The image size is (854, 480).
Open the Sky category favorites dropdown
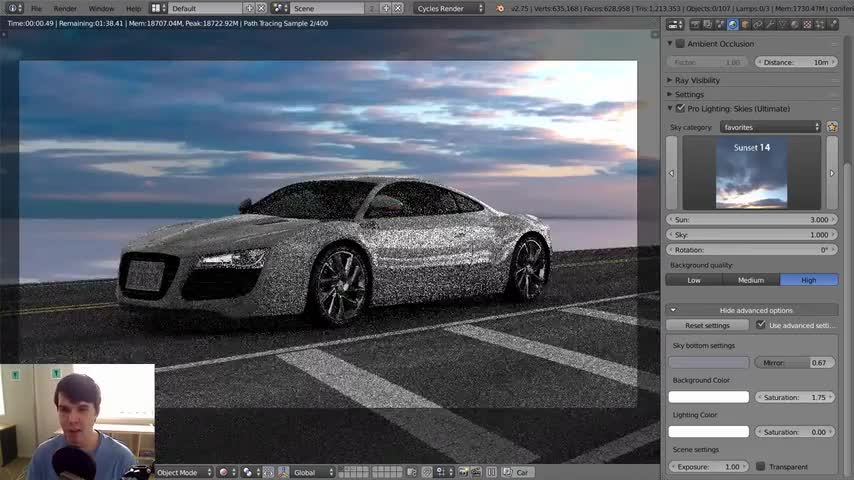click(x=770, y=127)
